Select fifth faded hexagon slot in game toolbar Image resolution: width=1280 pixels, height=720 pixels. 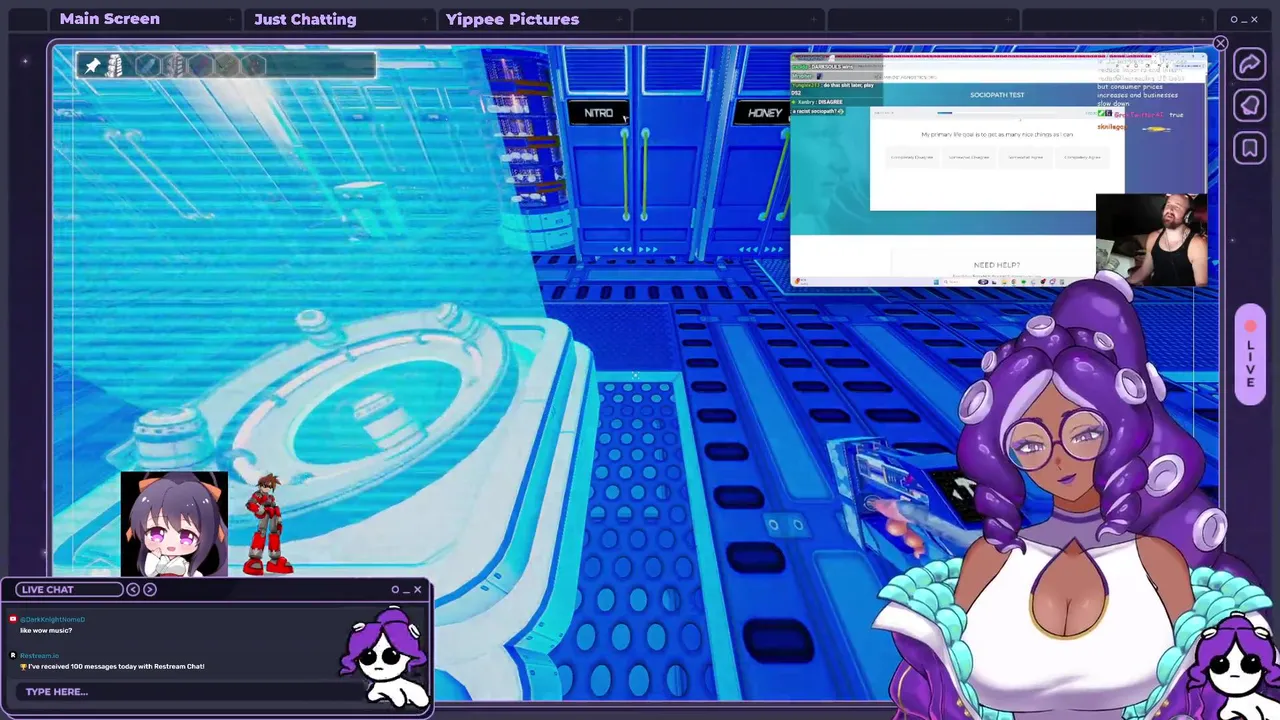[x=253, y=66]
